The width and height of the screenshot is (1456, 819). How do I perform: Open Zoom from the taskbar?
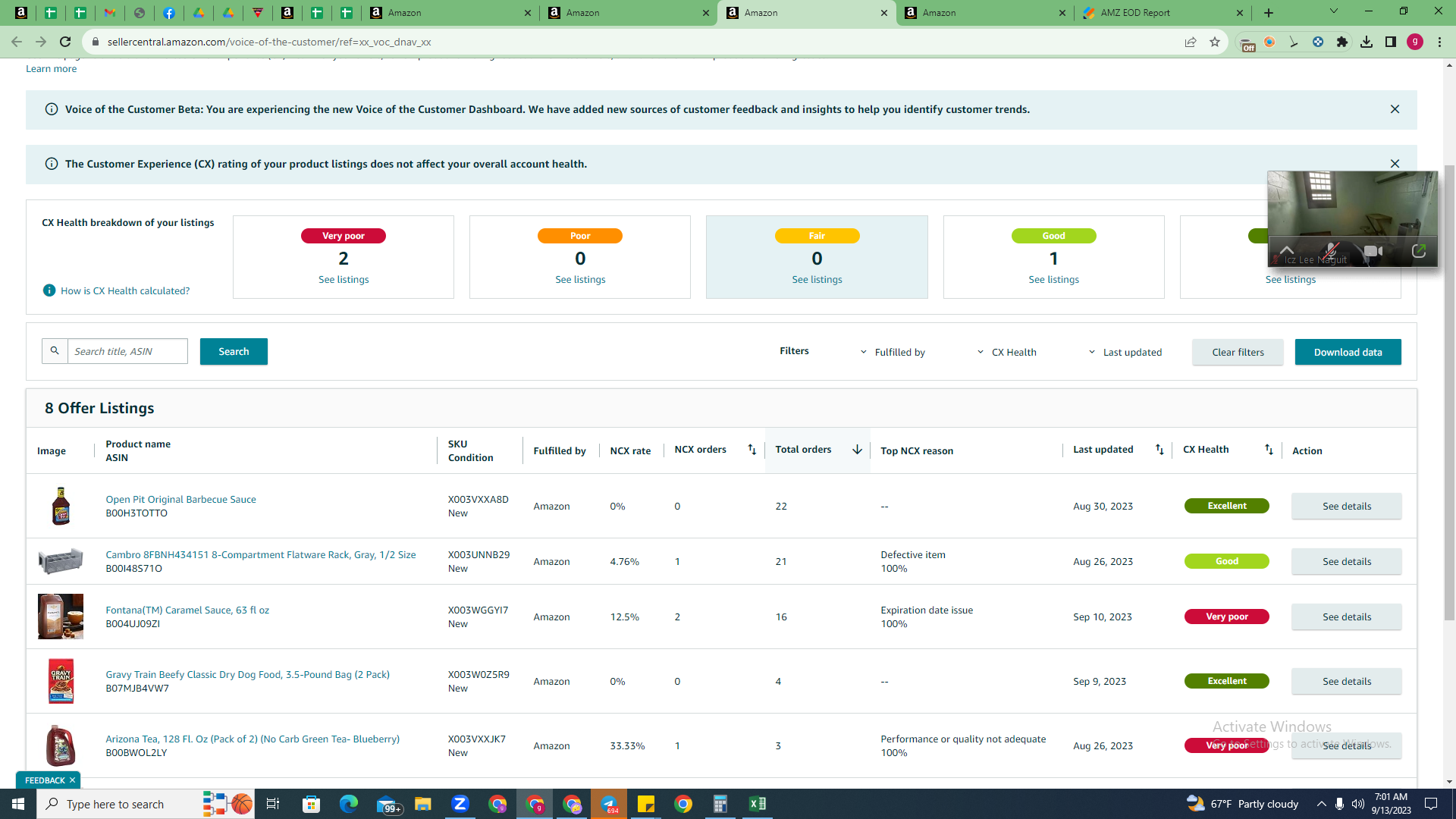(460, 804)
